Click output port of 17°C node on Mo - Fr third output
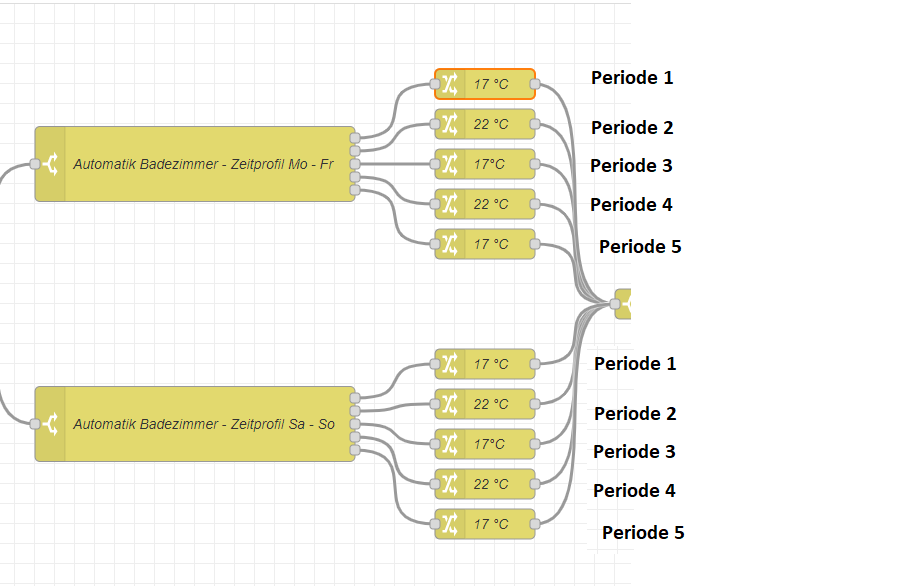910x586 pixels. (535, 164)
